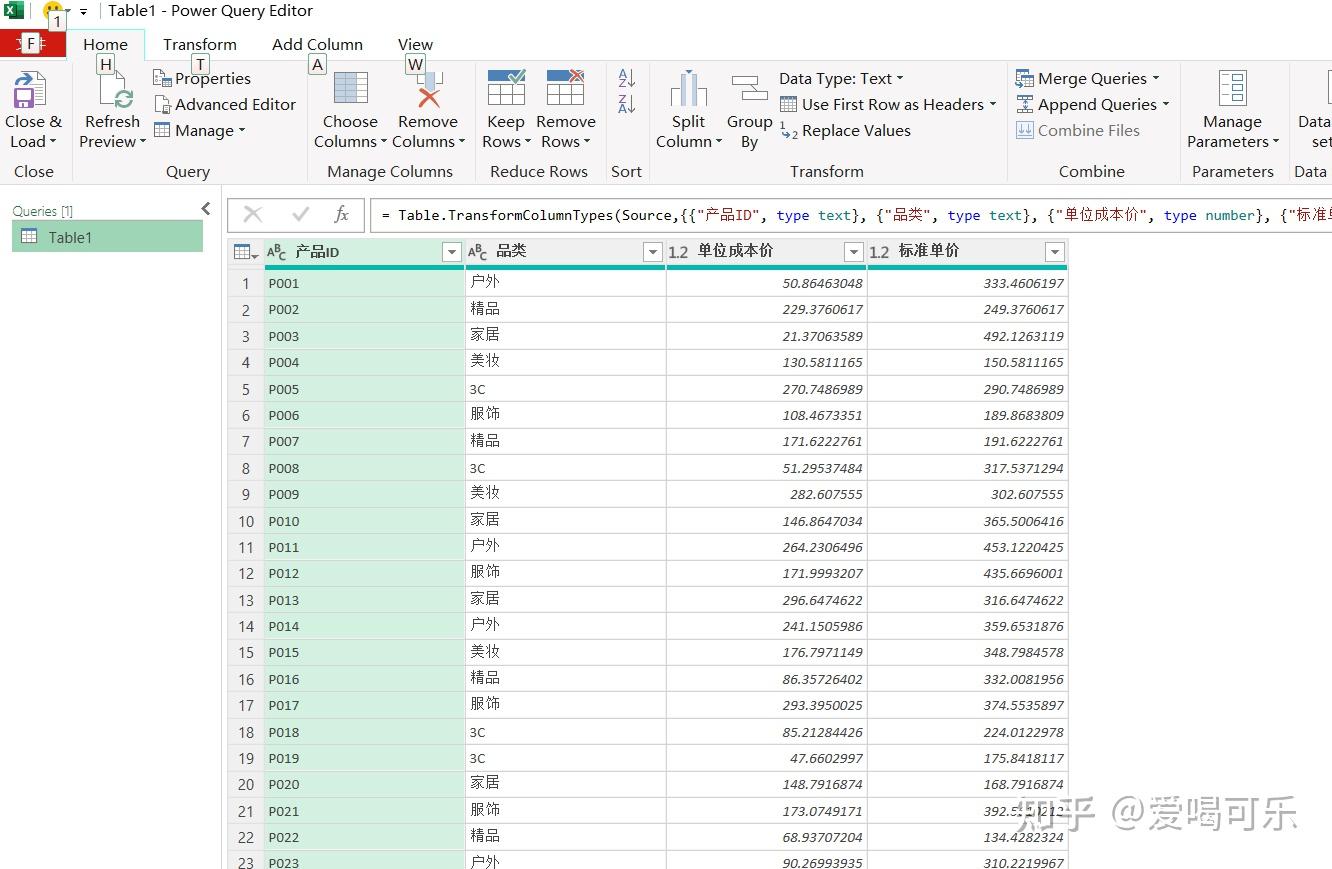This screenshot has width=1332, height=869.
Task: Click the Close & Load icon
Action: [30, 91]
